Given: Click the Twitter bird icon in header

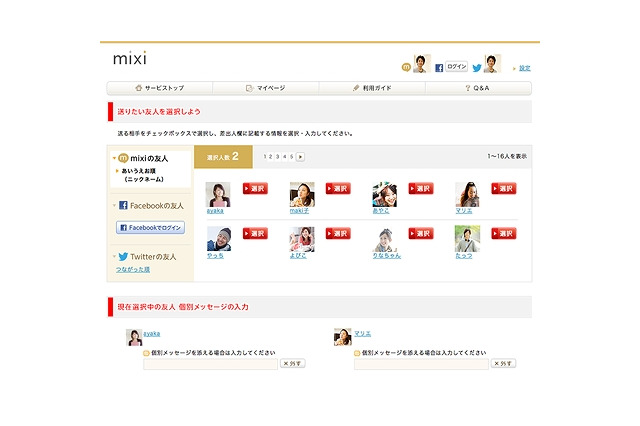Looking at the screenshot, I should click(477, 68).
